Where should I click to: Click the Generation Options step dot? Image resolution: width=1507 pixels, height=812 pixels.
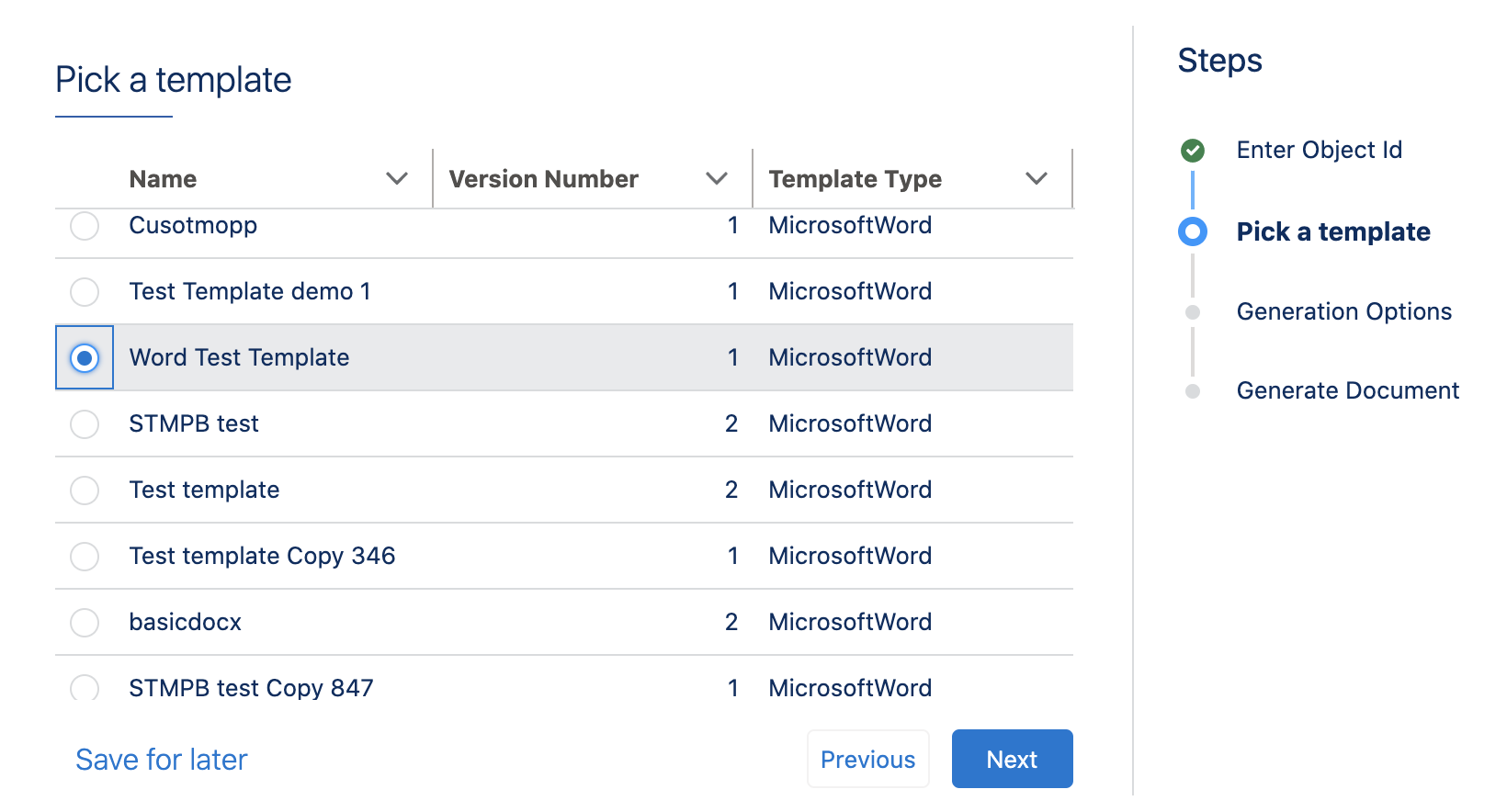[1193, 312]
